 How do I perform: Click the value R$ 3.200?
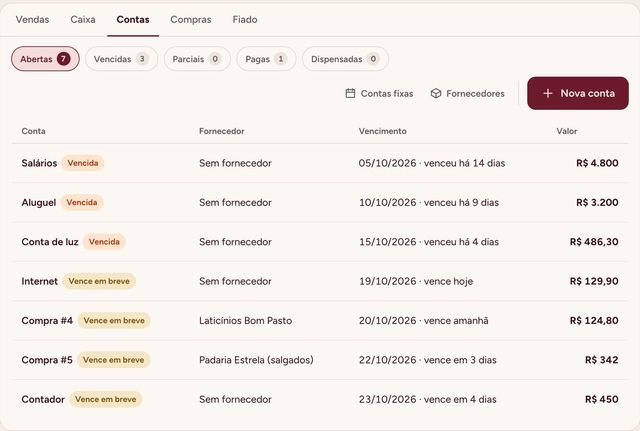point(597,202)
